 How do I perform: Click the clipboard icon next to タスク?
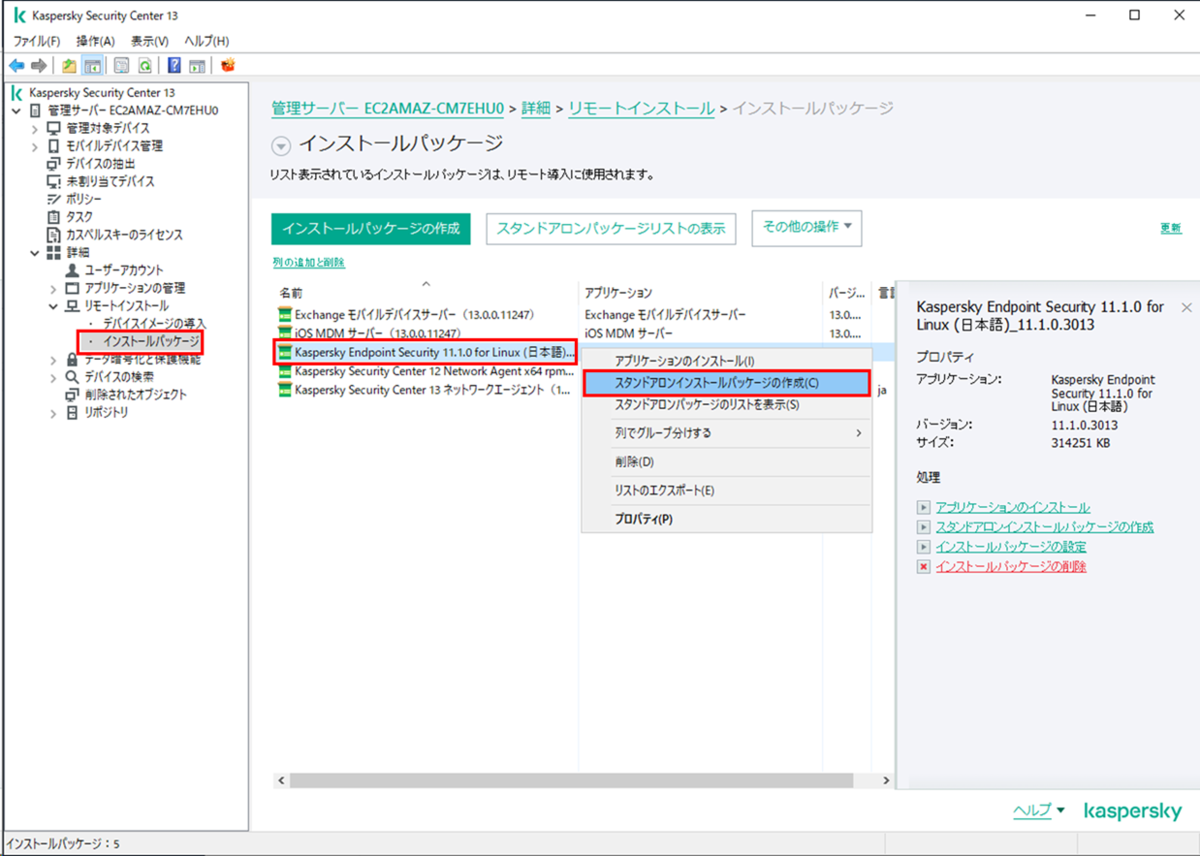[54, 216]
